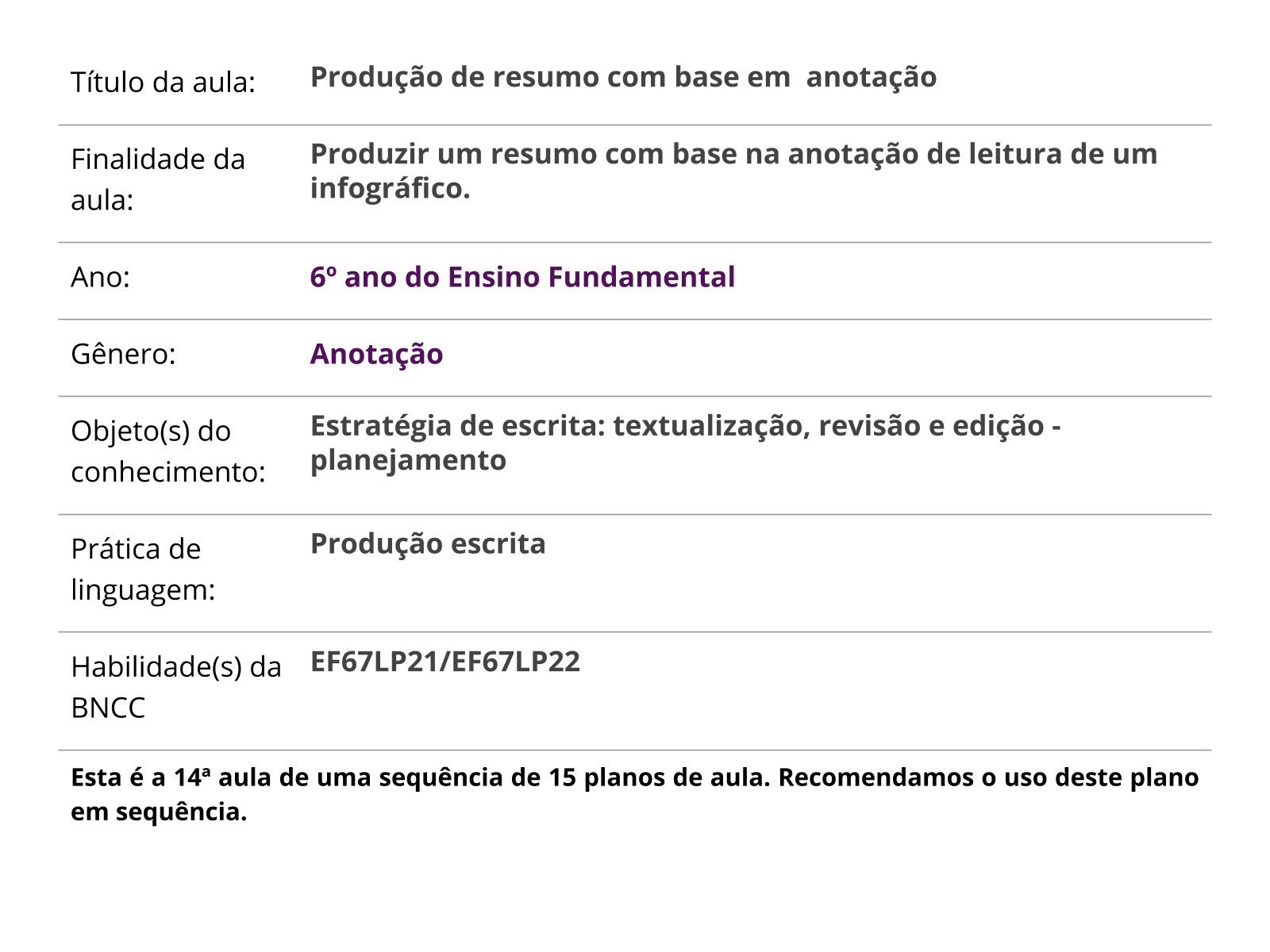
Task: Click the Habilidade(s) da BNCC label
Action: tap(175, 686)
